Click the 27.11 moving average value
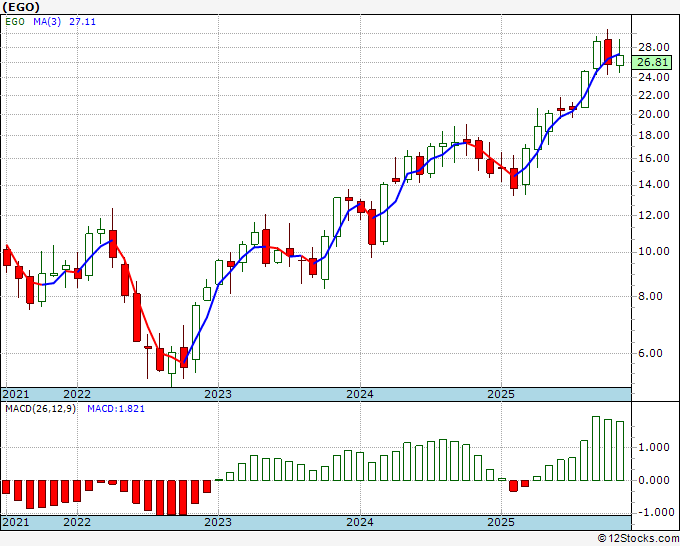The image size is (680, 546). tap(82, 22)
